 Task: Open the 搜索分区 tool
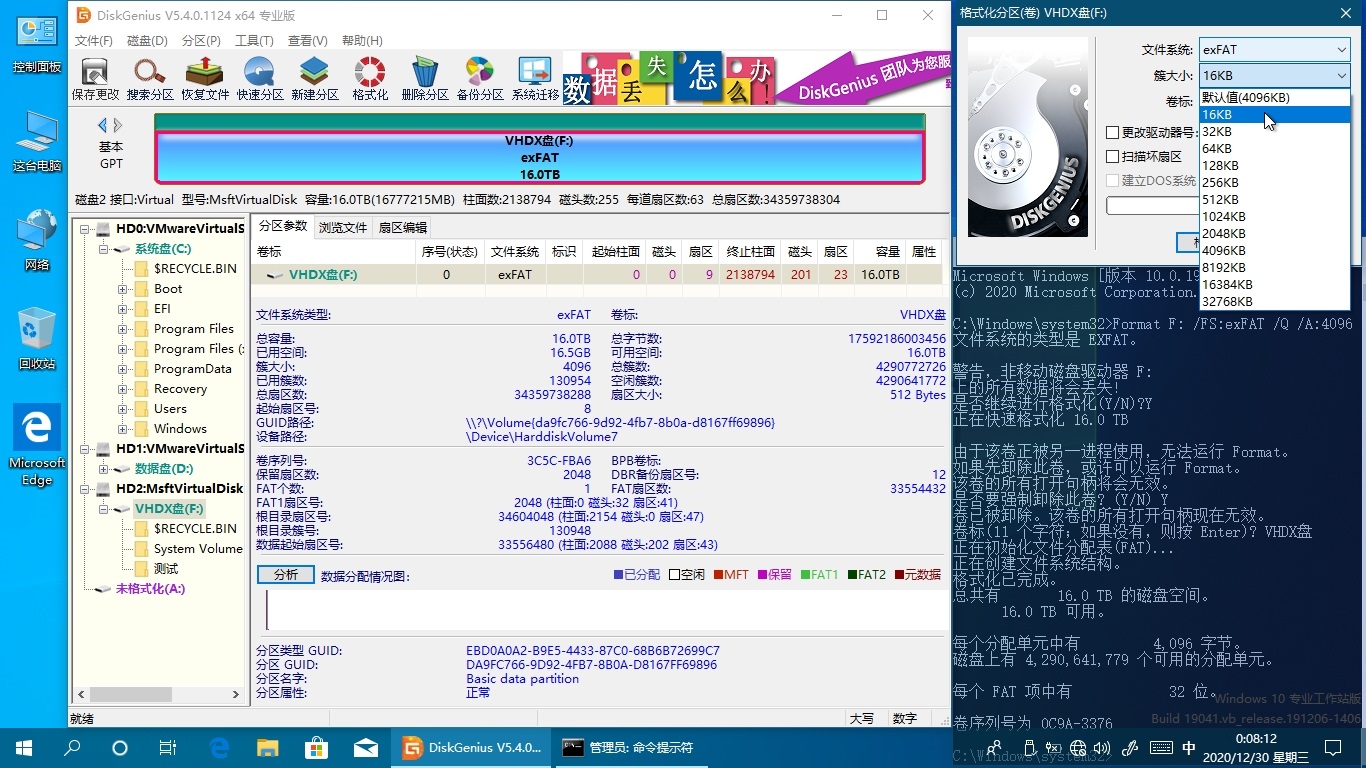click(x=150, y=79)
